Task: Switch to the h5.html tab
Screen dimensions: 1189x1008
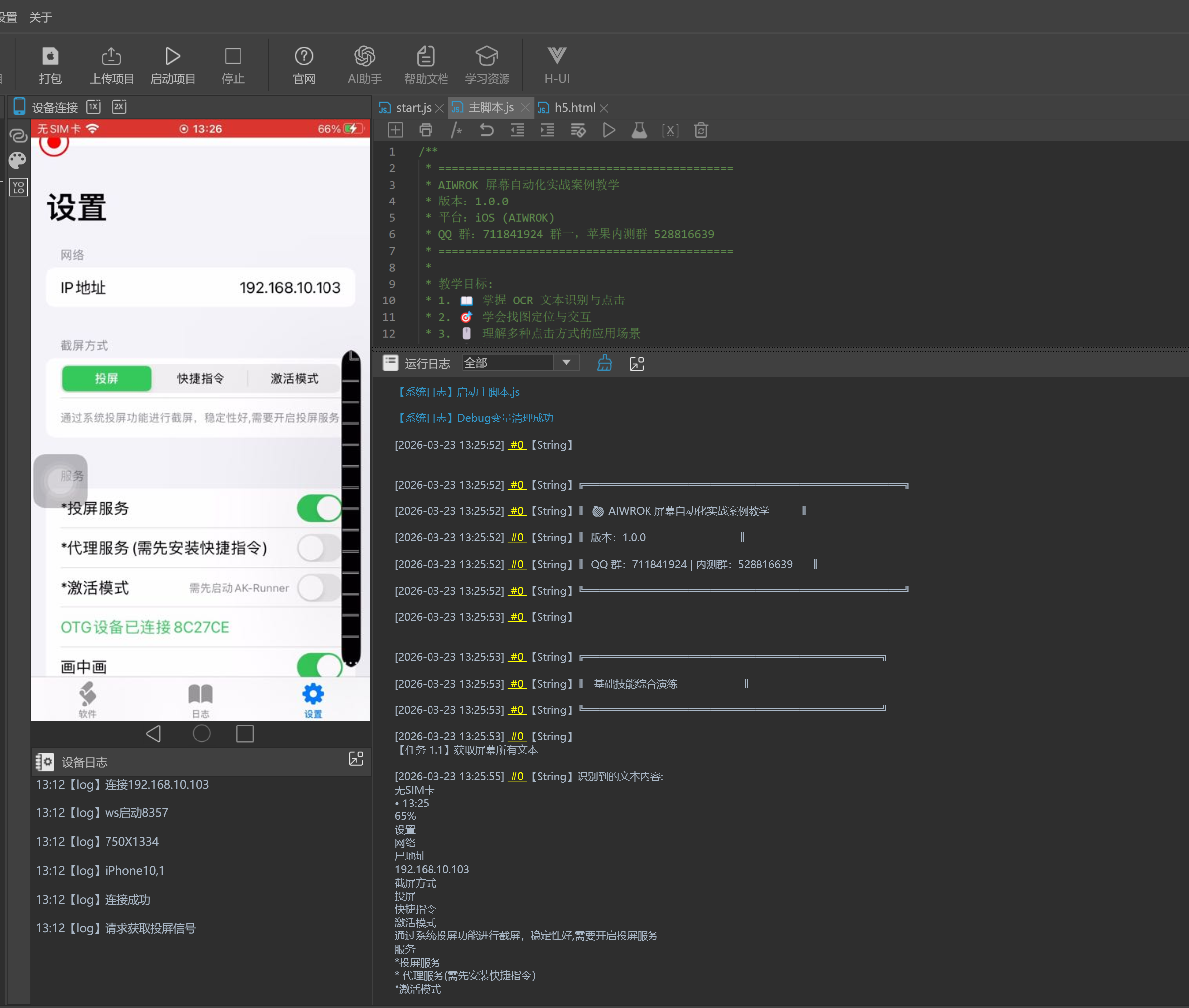Action: (x=574, y=108)
